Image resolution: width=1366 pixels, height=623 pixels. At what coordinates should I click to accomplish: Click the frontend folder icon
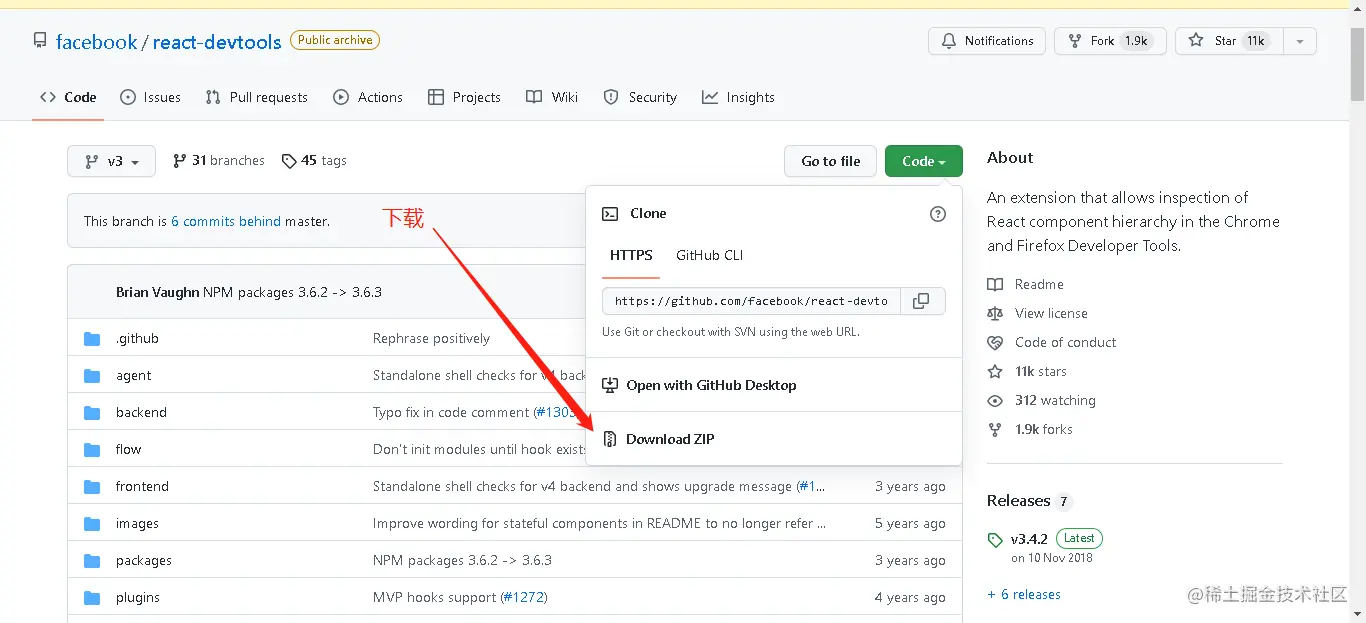point(92,487)
